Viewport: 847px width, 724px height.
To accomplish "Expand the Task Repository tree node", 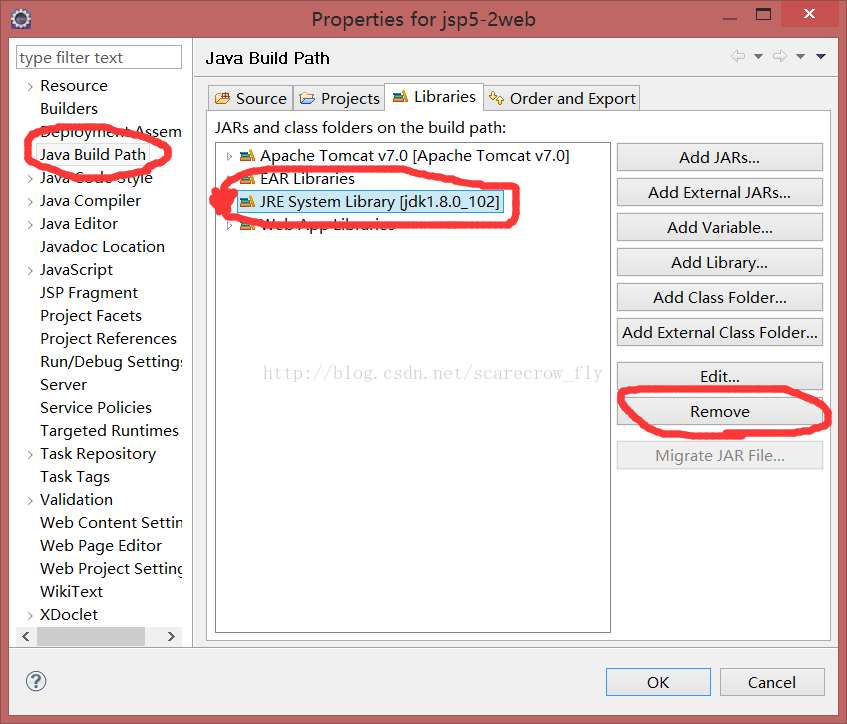I will (30, 455).
